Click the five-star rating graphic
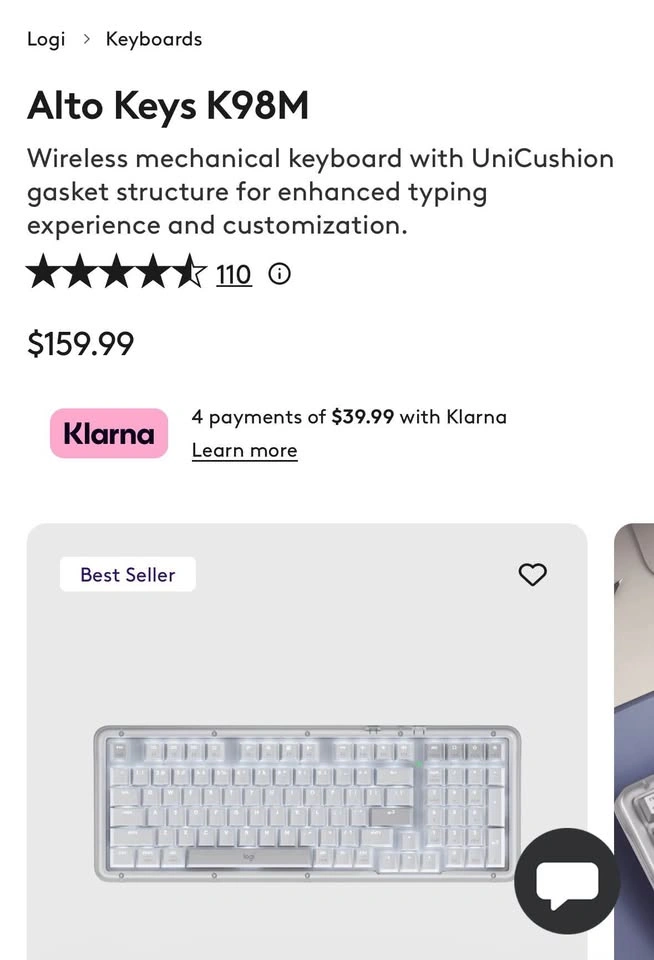Image resolution: width=654 pixels, height=960 pixels. pos(116,272)
